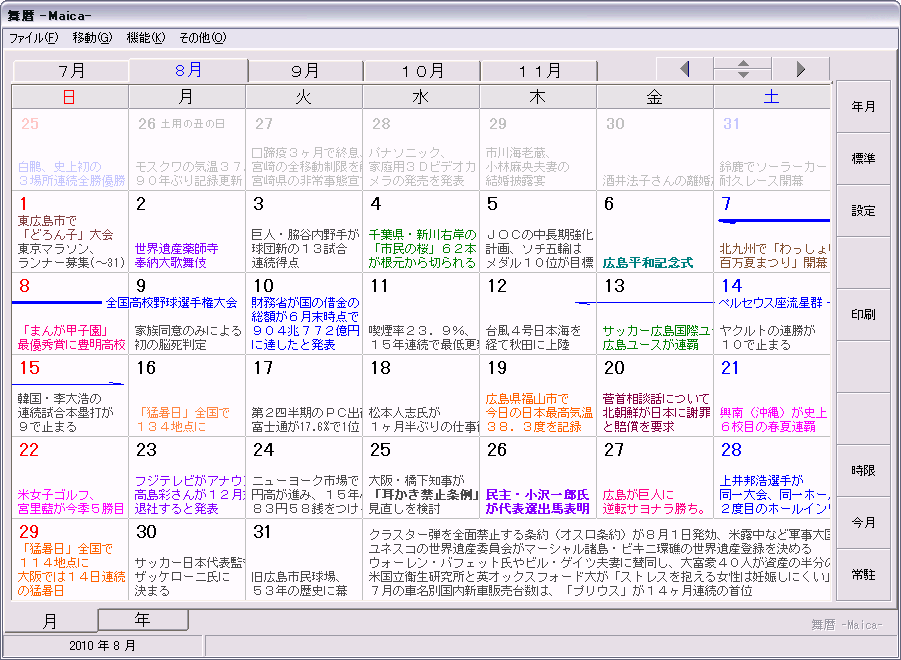Image resolution: width=901 pixels, height=660 pixels.
Task: Click the 台風4号日本海を entry on day 12
Action: click(x=534, y=338)
